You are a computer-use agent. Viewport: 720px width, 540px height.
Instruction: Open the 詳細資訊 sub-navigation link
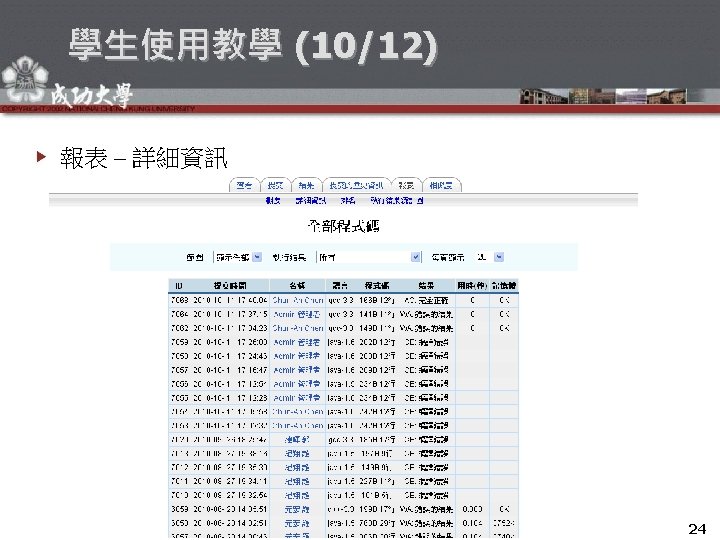(310, 201)
